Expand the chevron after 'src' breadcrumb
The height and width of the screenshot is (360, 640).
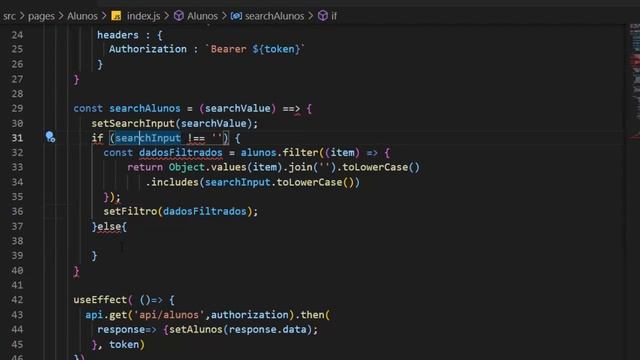click(22, 16)
